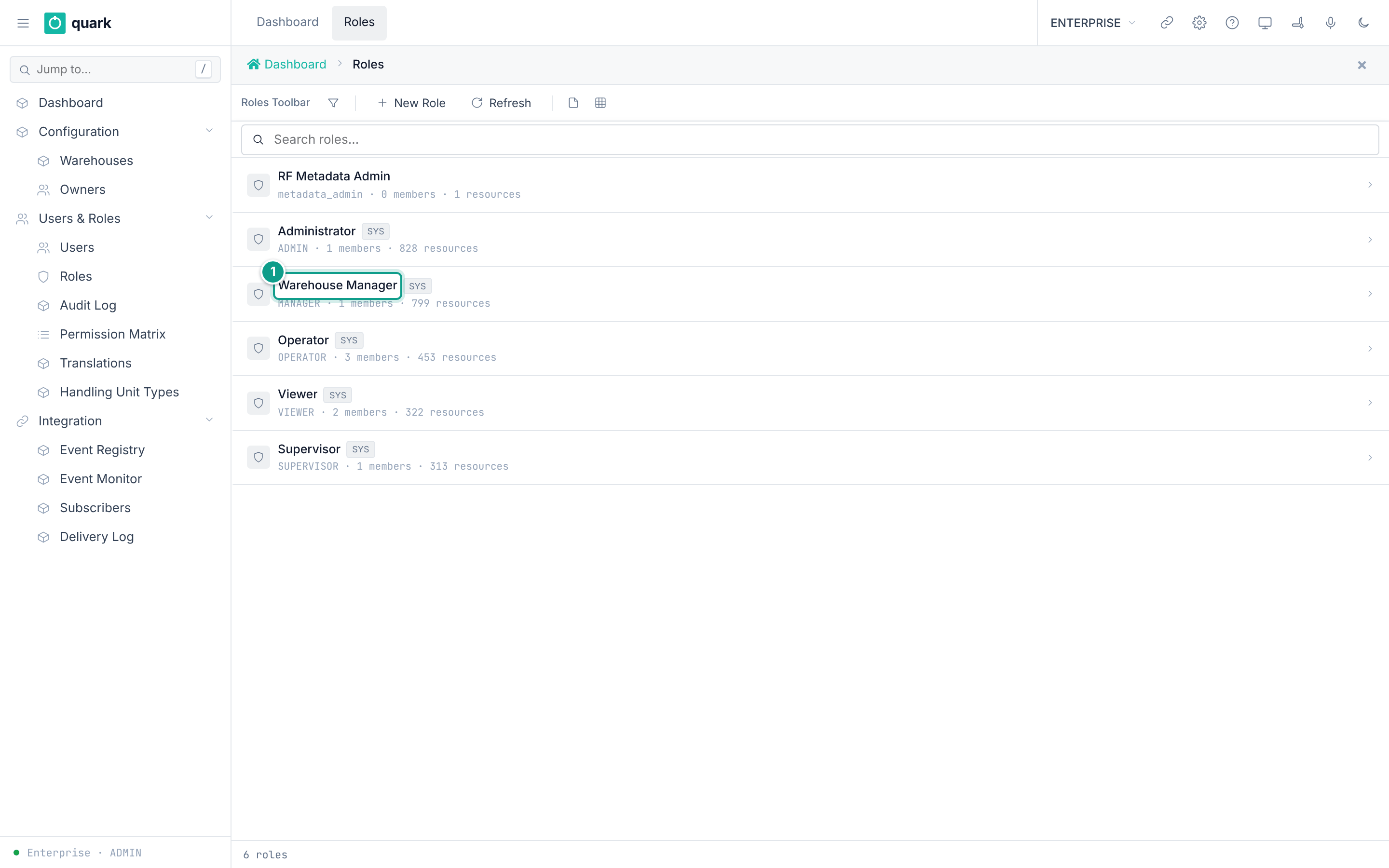Focus the Jump to search box
The height and width of the screenshot is (868, 1389).
(x=115, y=69)
